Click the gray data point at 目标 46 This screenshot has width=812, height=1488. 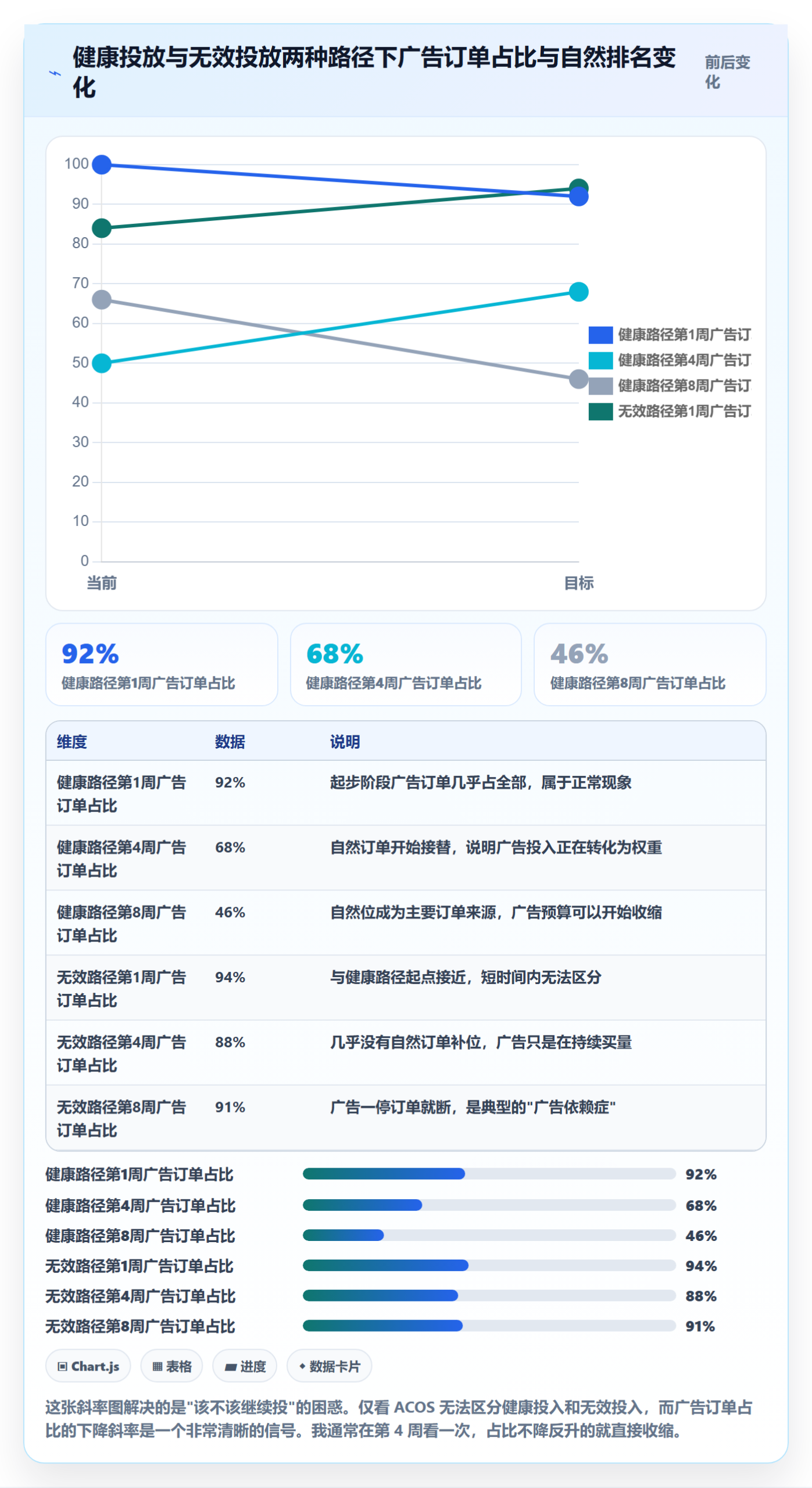pyautogui.click(x=578, y=379)
